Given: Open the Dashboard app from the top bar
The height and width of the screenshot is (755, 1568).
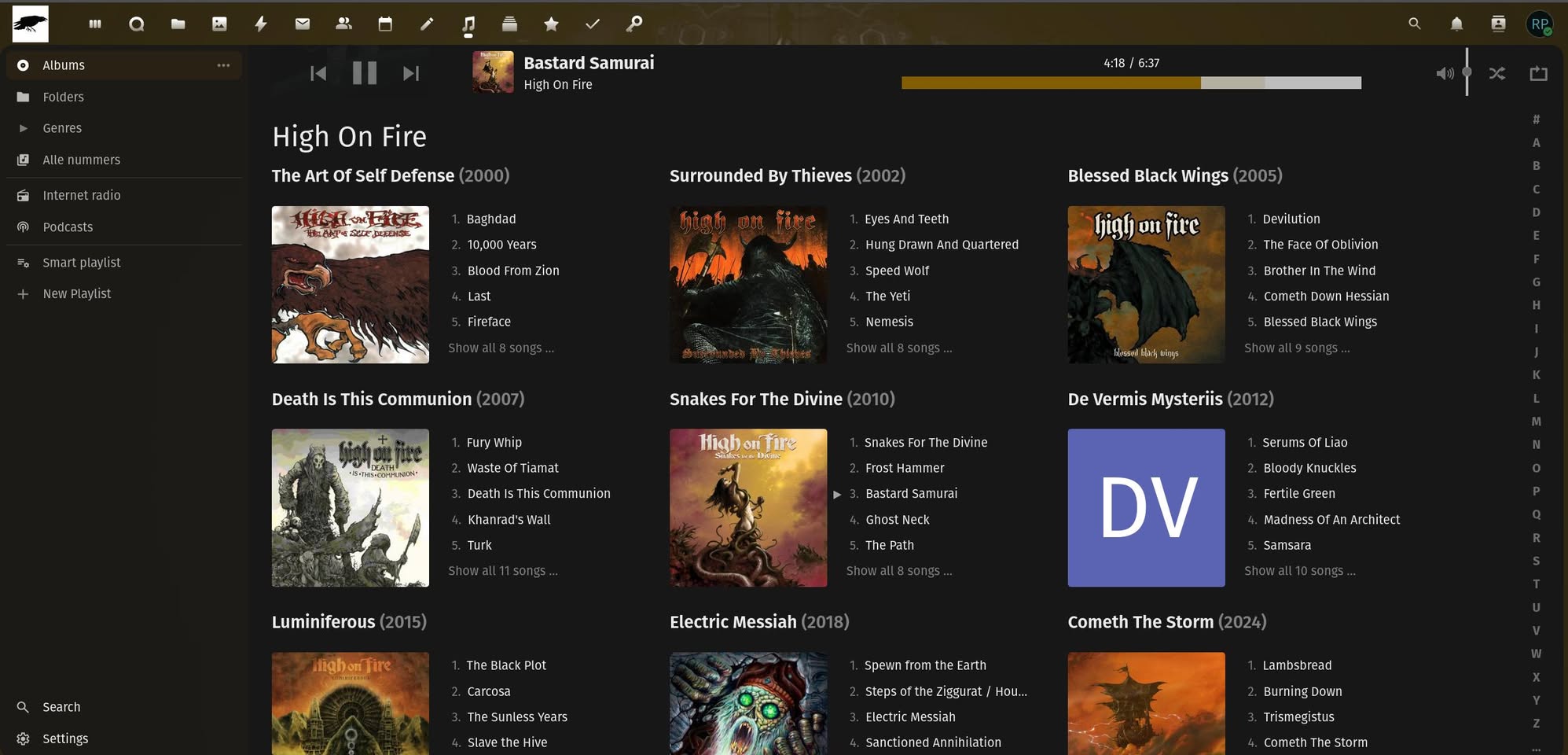Looking at the screenshot, I should (x=95, y=24).
